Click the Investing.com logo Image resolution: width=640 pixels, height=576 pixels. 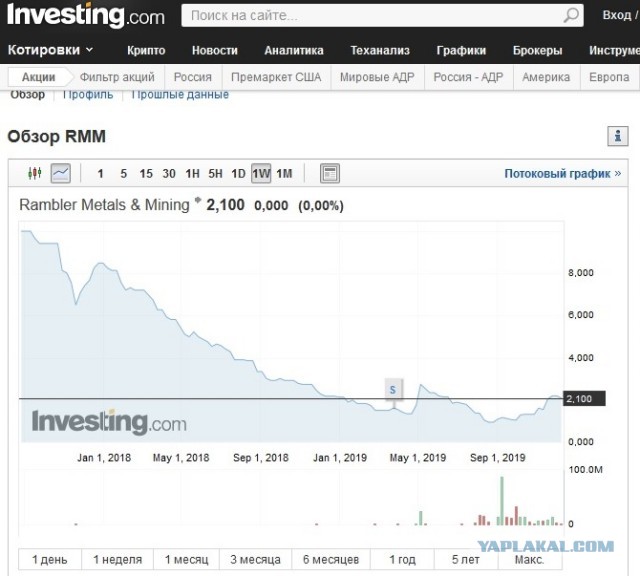(x=86, y=15)
